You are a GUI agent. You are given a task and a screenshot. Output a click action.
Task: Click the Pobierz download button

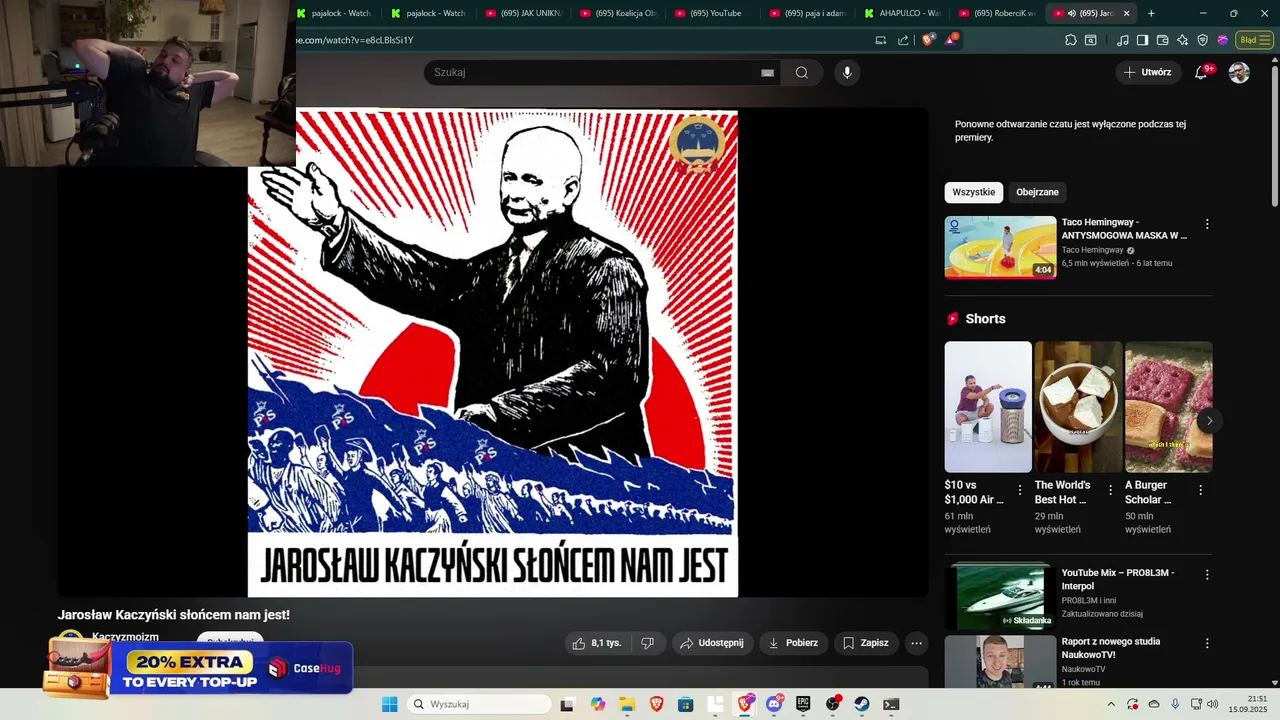coord(793,643)
